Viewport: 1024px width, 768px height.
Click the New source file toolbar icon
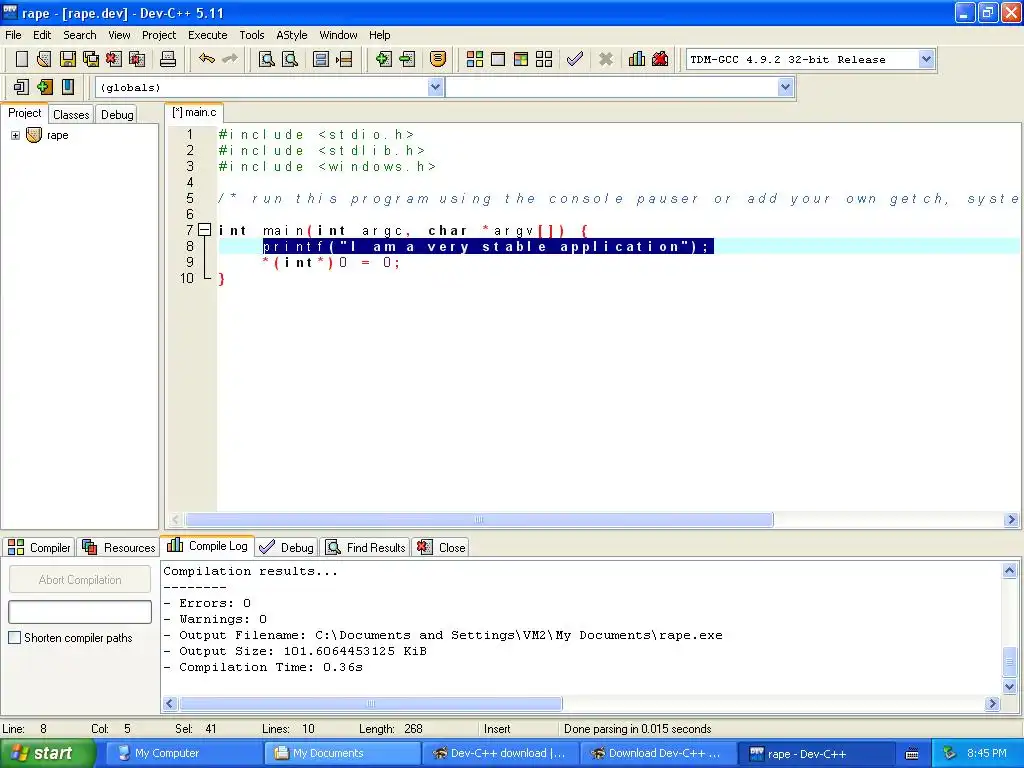[22, 59]
